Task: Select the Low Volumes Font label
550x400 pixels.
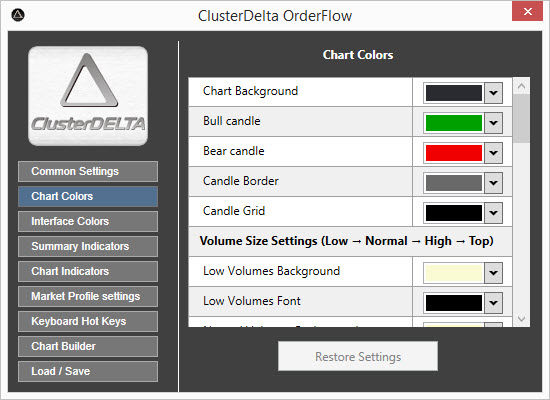Action: pyautogui.click(x=252, y=301)
